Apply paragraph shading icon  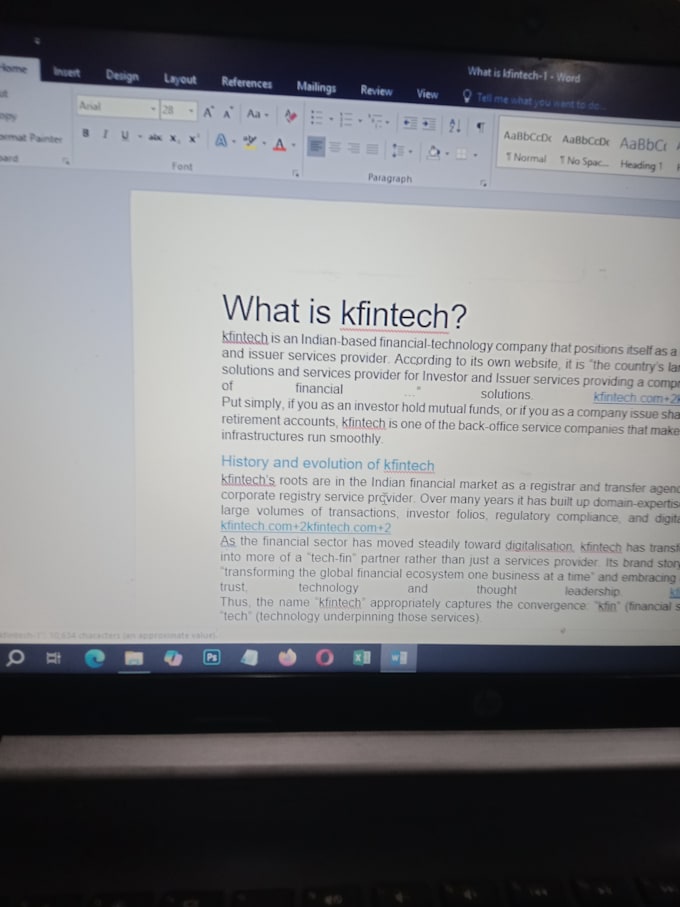coord(434,153)
